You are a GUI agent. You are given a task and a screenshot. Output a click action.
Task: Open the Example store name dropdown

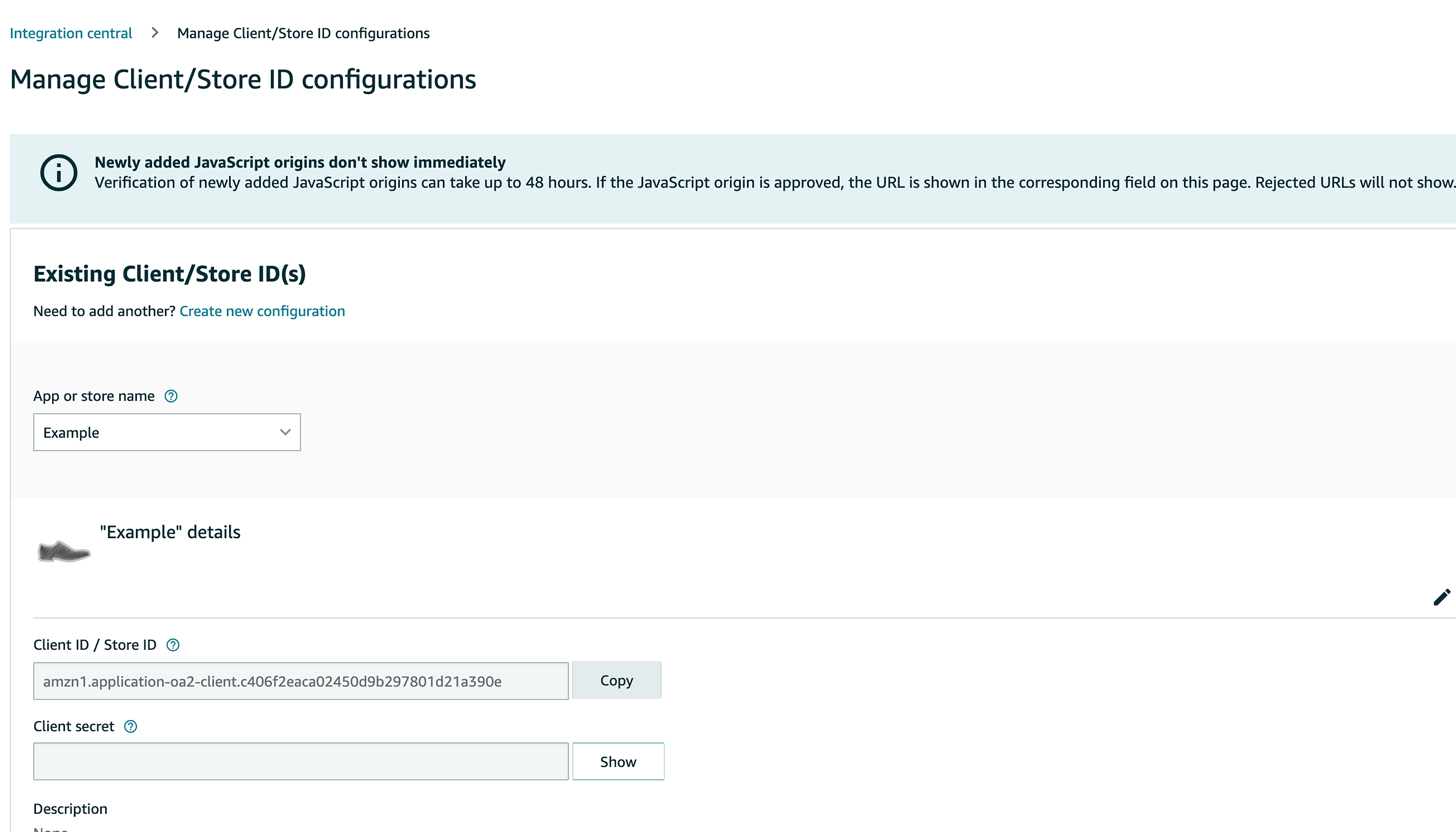166,432
